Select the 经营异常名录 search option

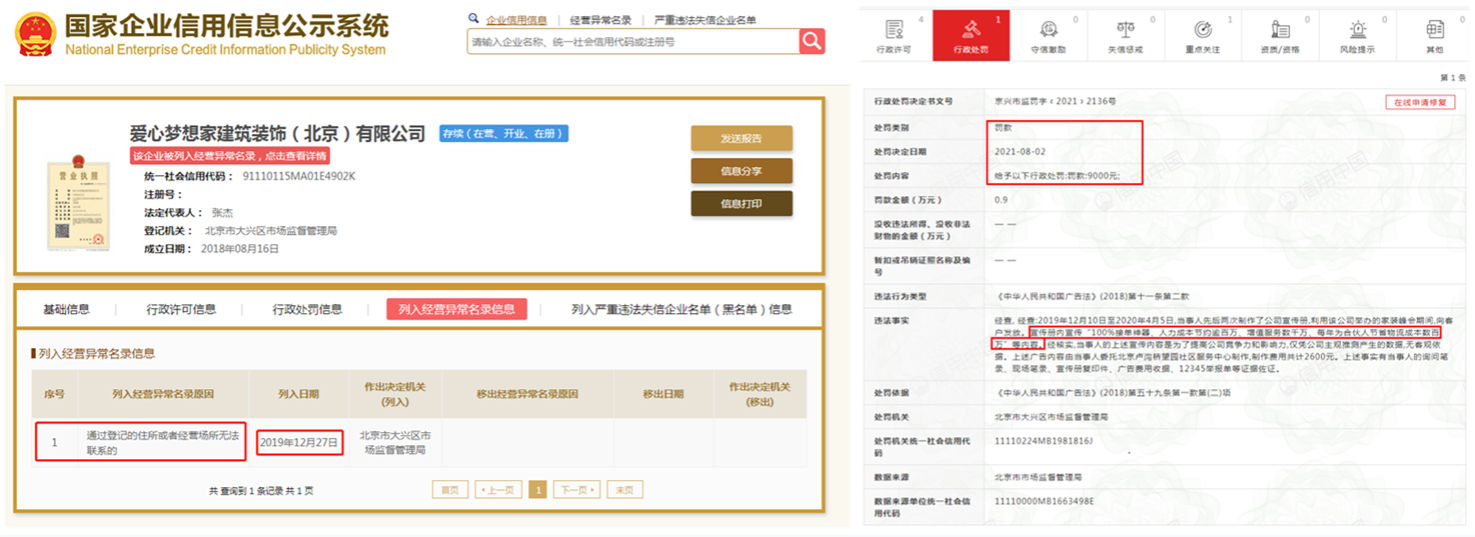click(x=600, y=20)
